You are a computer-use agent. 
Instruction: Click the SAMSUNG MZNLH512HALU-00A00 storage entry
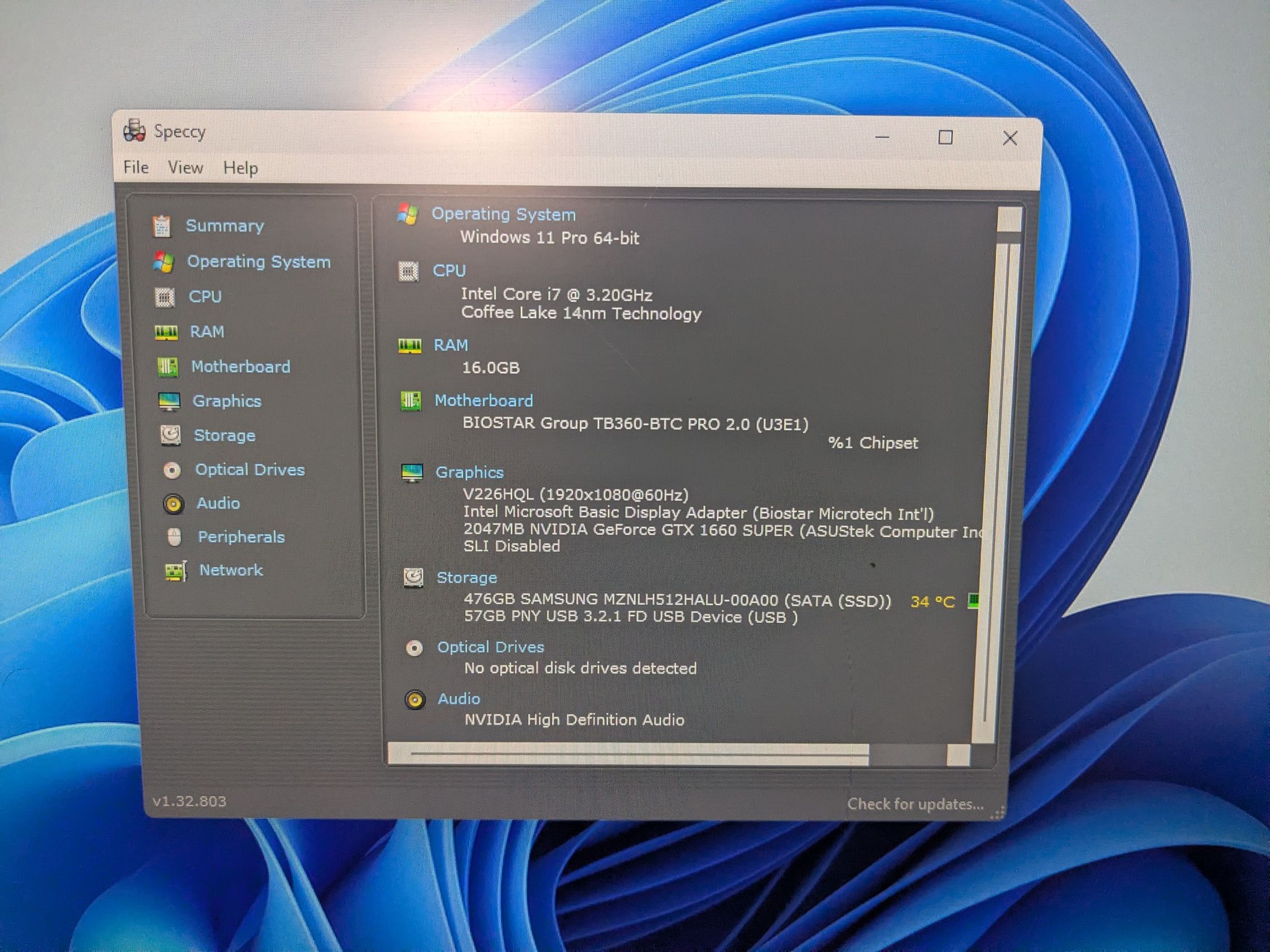(677, 601)
